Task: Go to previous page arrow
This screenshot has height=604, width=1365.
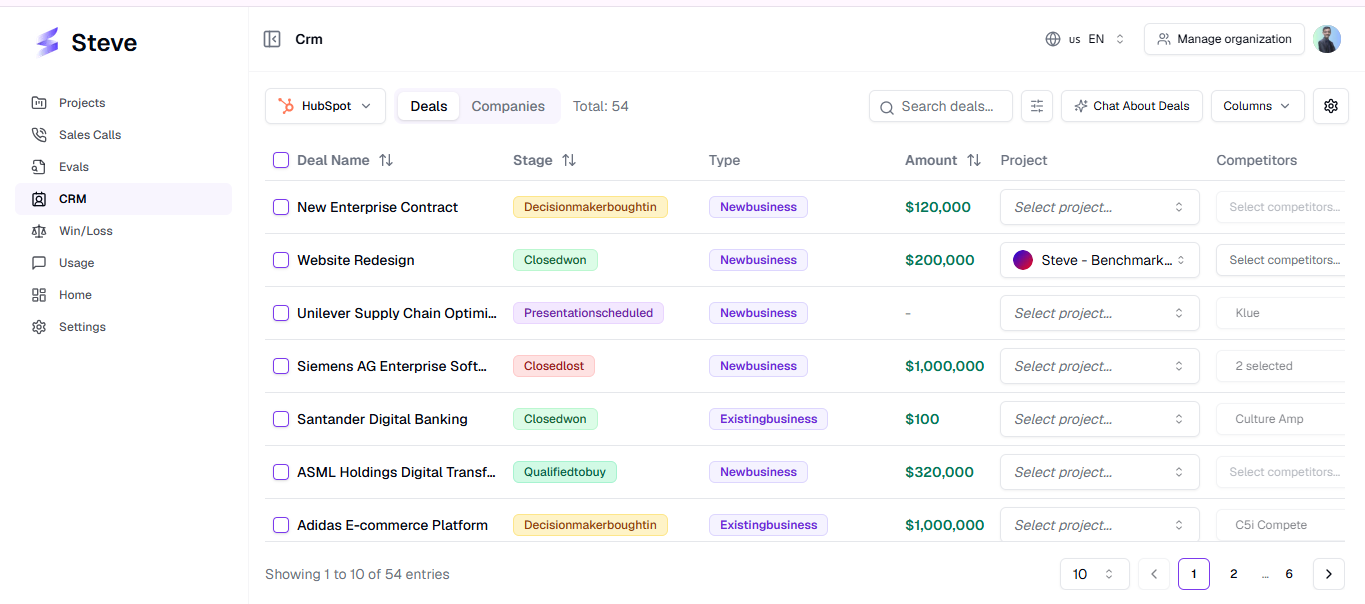Action: coord(1154,574)
